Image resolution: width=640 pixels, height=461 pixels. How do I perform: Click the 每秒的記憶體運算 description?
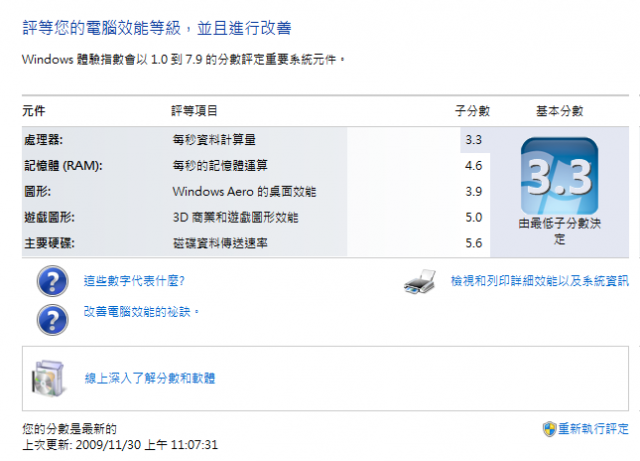click(x=220, y=166)
